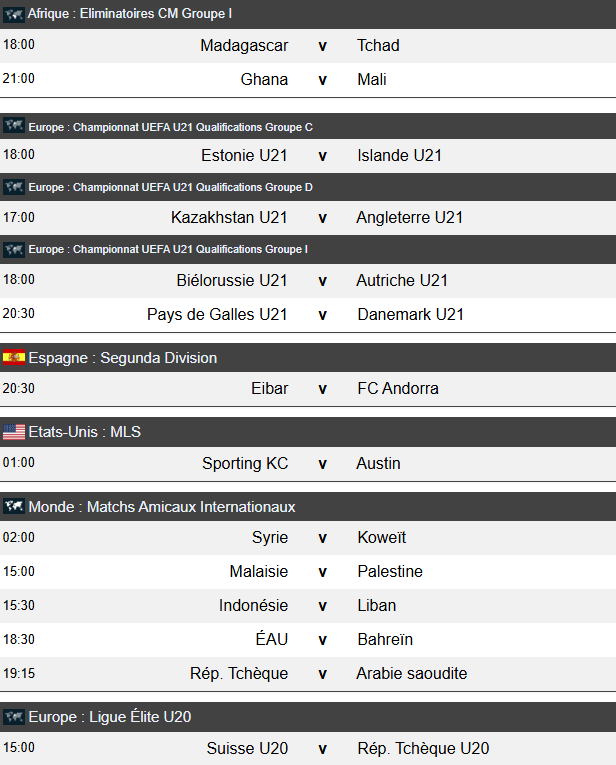
Task: Click Pays de Galles U21 team name
Action: point(217,315)
